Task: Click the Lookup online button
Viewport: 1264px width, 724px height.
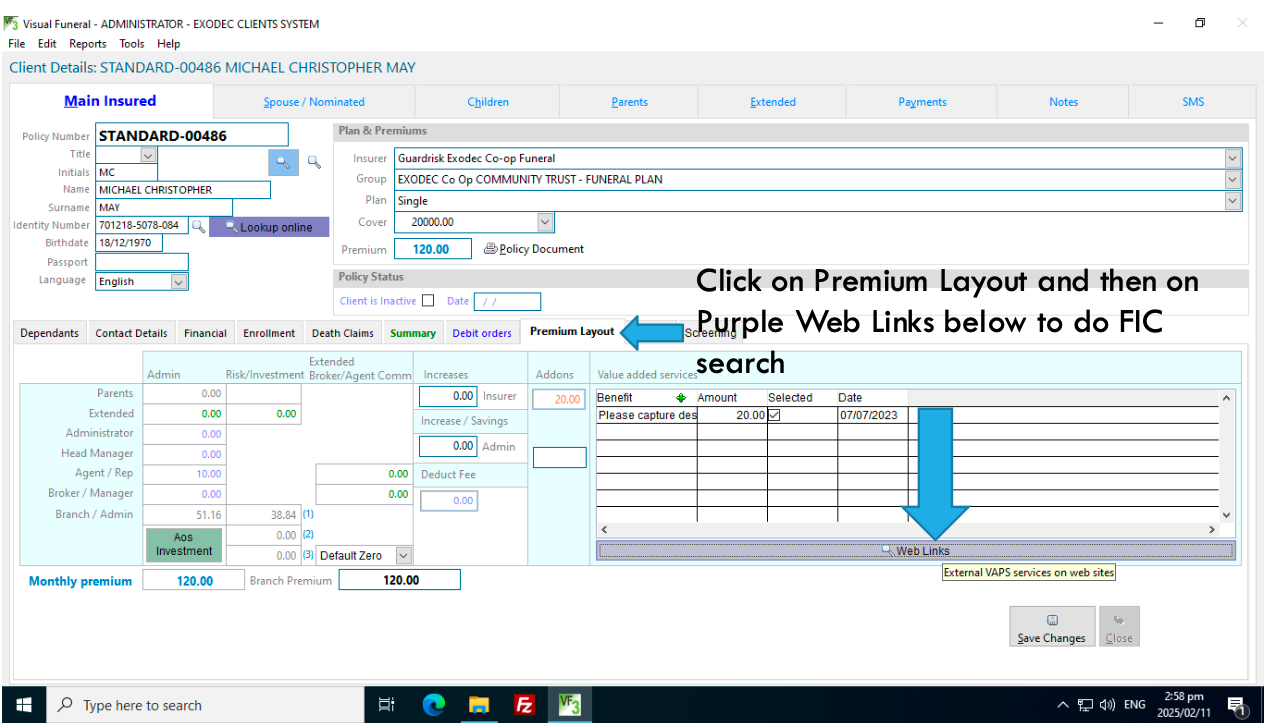Action: pyautogui.click(x=269, y=227)
